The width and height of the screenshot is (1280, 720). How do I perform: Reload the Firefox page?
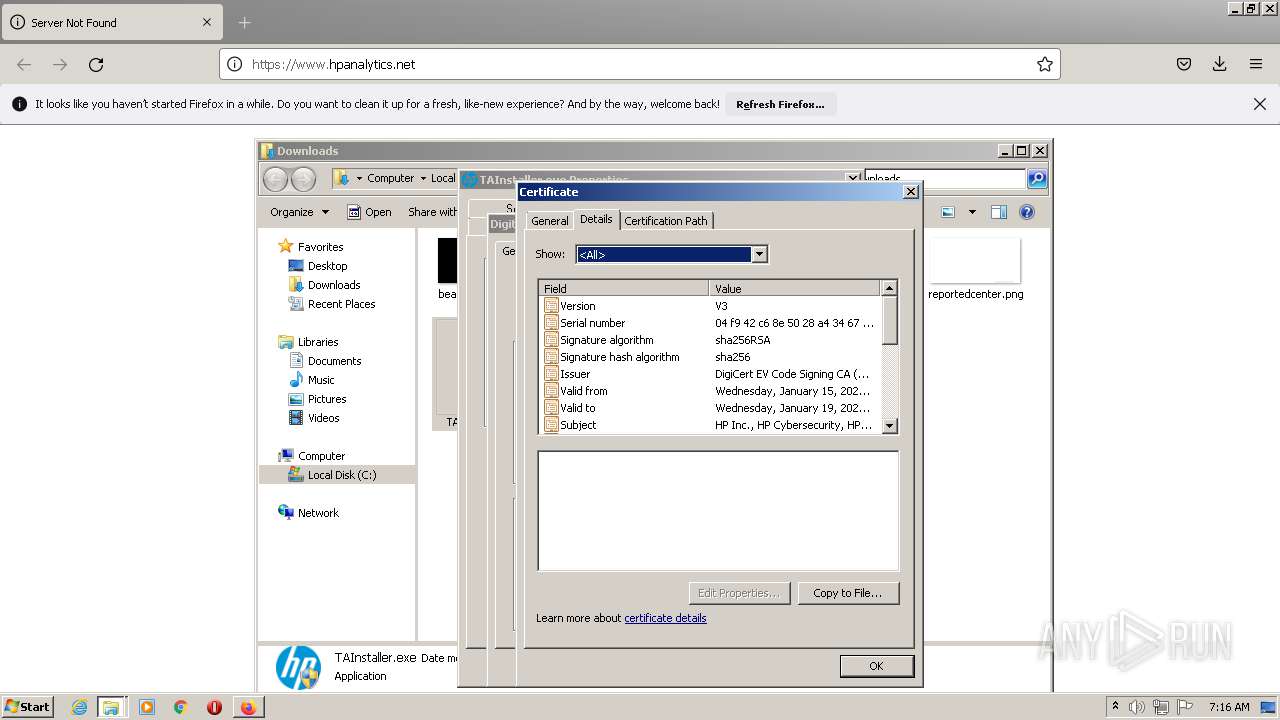96,64
